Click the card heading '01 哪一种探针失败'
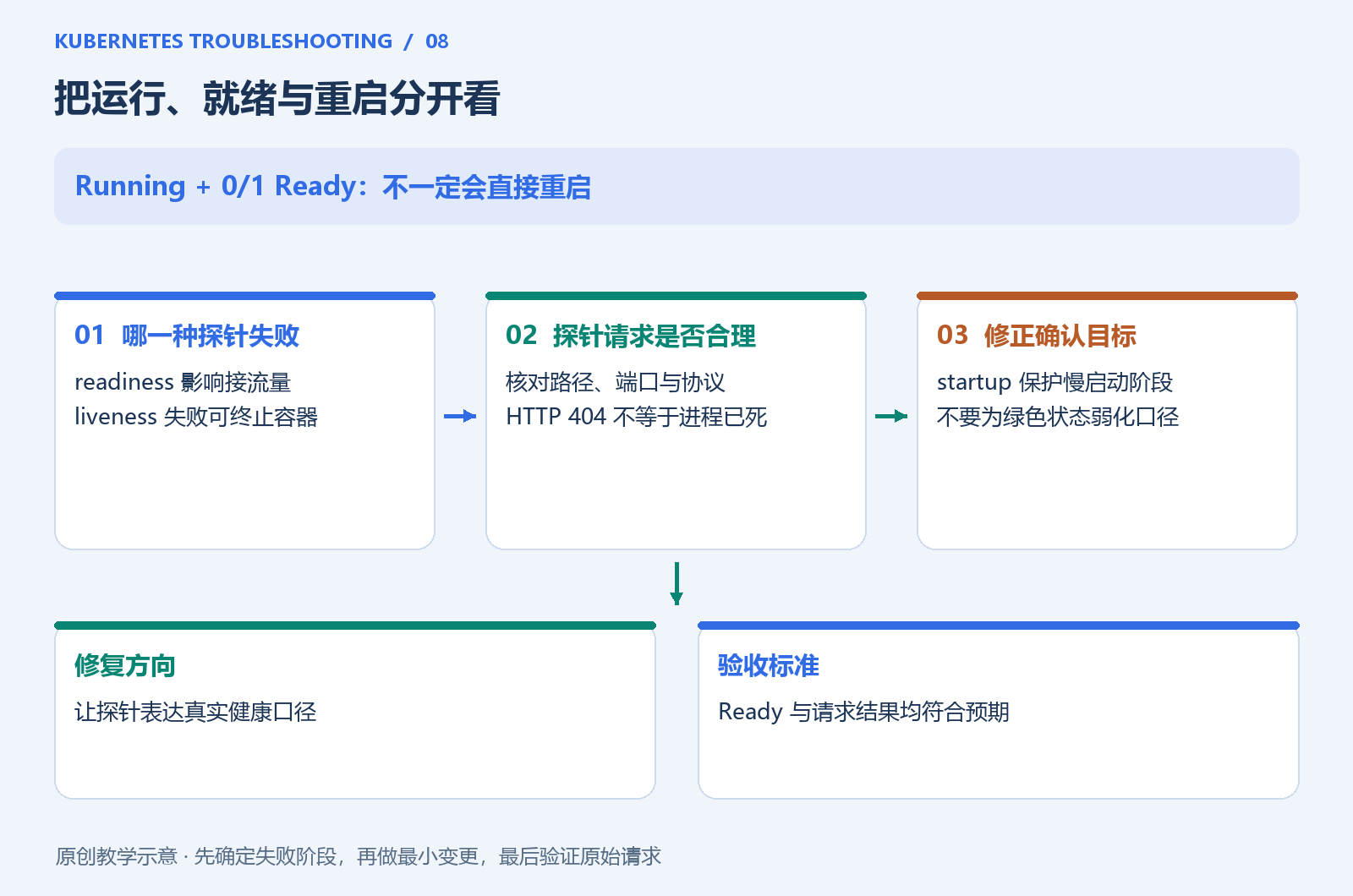The image size is (1353, 896). click(x=187, y=336)
